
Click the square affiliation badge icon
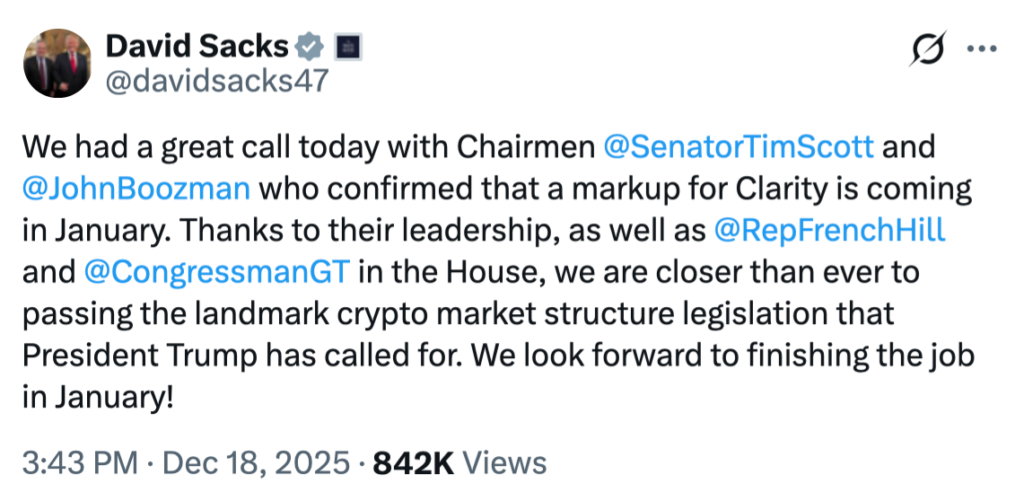click(347, 46)
